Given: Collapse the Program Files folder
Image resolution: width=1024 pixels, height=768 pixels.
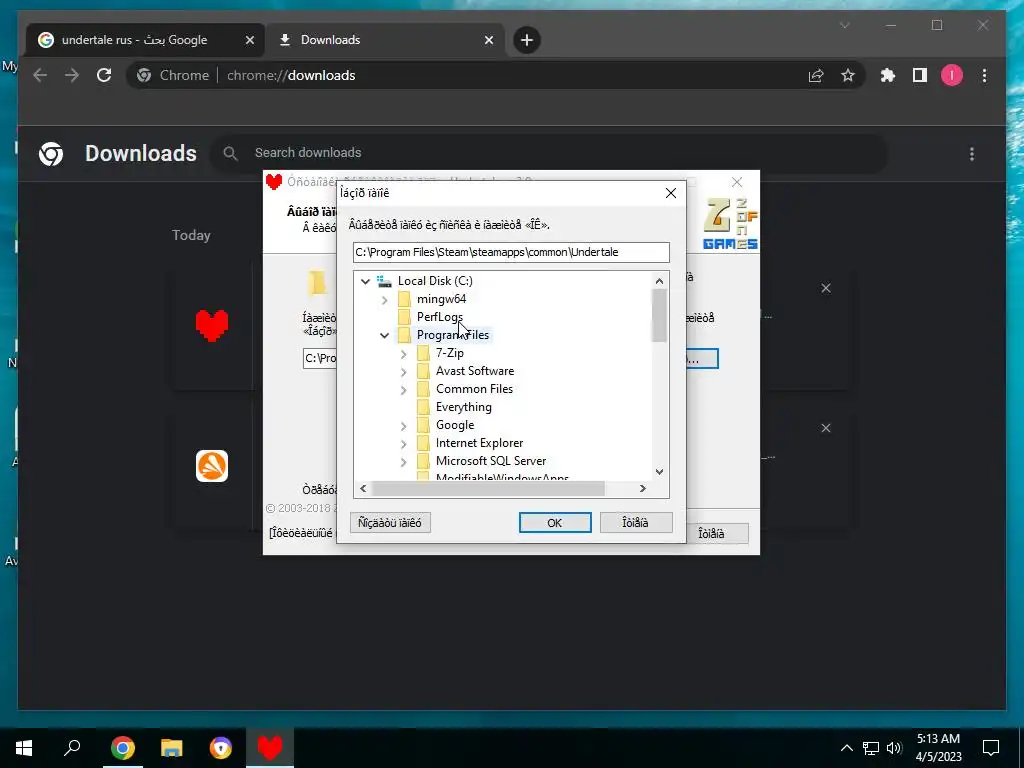Looking at the screenshot, I should point(384,336).
